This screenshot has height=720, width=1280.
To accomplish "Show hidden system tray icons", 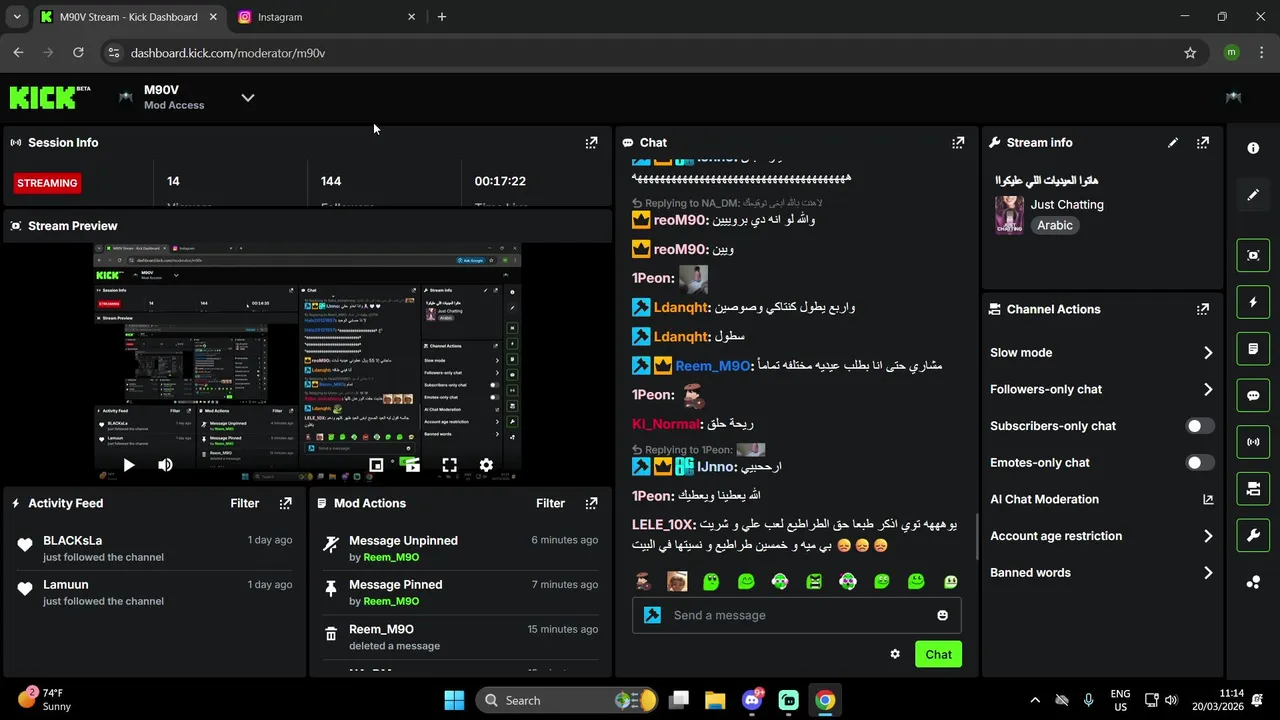I will click(1035, 700).
